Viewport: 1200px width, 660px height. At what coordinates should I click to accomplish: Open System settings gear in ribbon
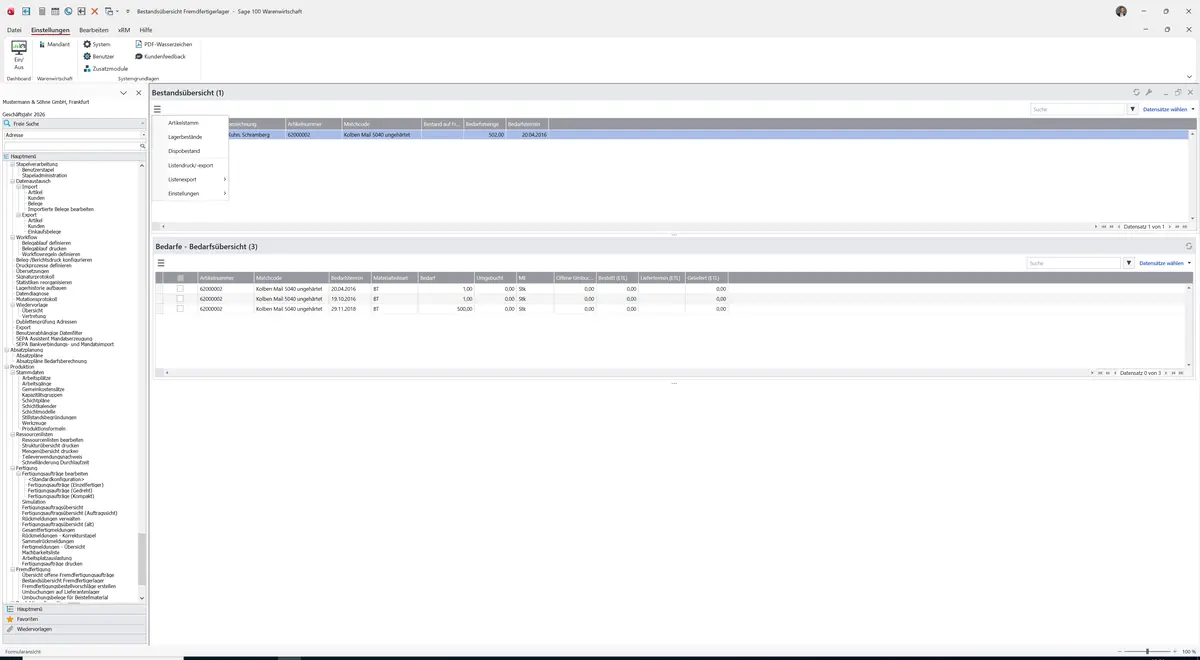pyautogui.click(x=97, y=44)
